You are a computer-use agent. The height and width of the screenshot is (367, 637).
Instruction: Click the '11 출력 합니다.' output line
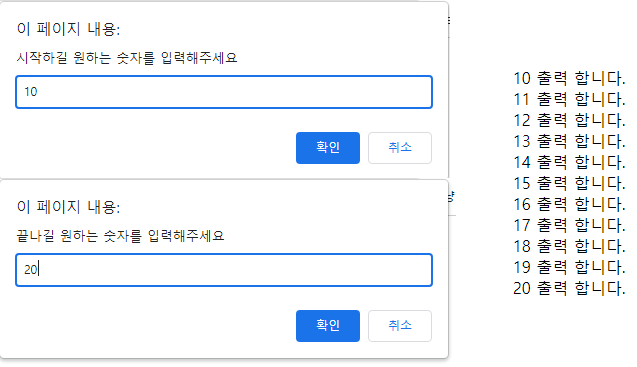pos(569,100)
